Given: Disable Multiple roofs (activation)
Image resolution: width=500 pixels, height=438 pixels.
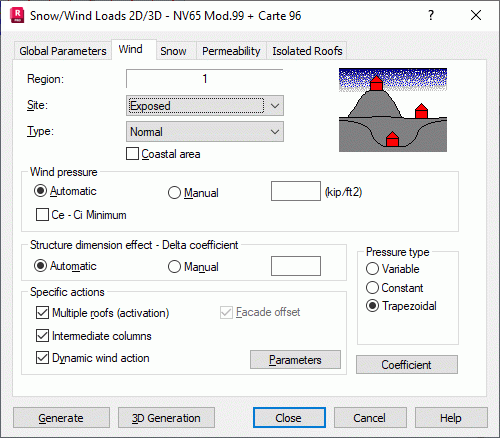Looking at the screenshot, I should coord(42,313).
